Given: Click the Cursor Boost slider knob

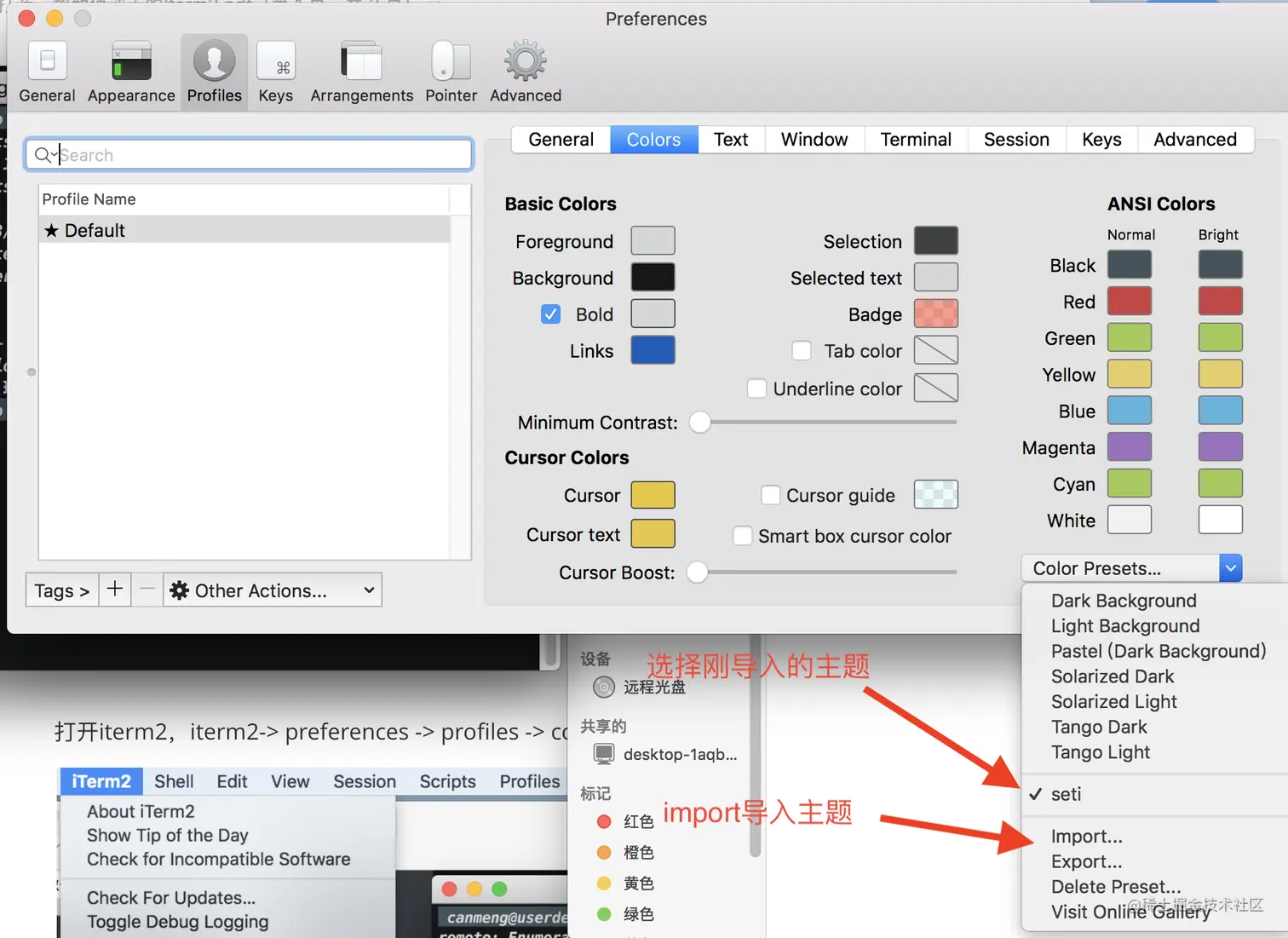Looking at the screenshot, I should pyautogui.click(x=697, y=573).
